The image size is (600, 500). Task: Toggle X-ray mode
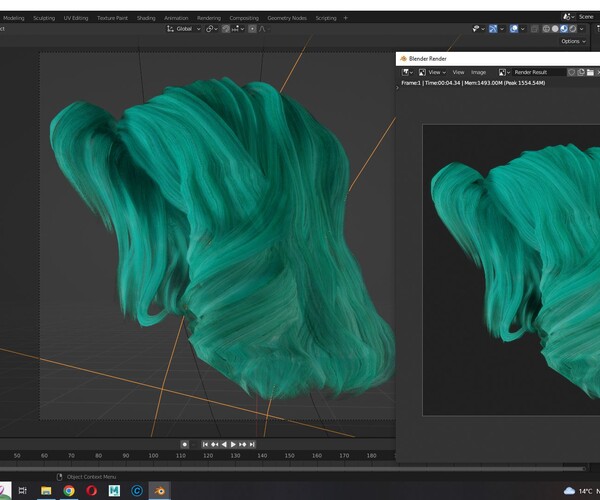click(x=535, y=29)
